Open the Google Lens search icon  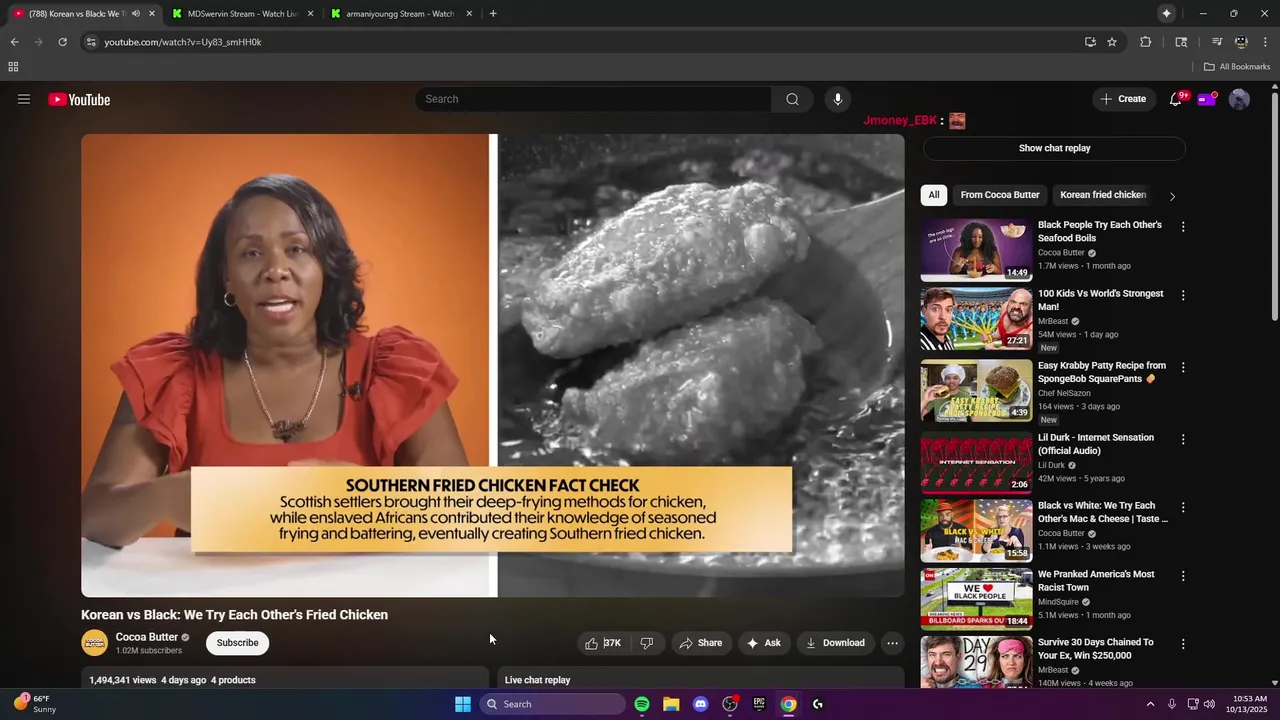point(1181,42)
